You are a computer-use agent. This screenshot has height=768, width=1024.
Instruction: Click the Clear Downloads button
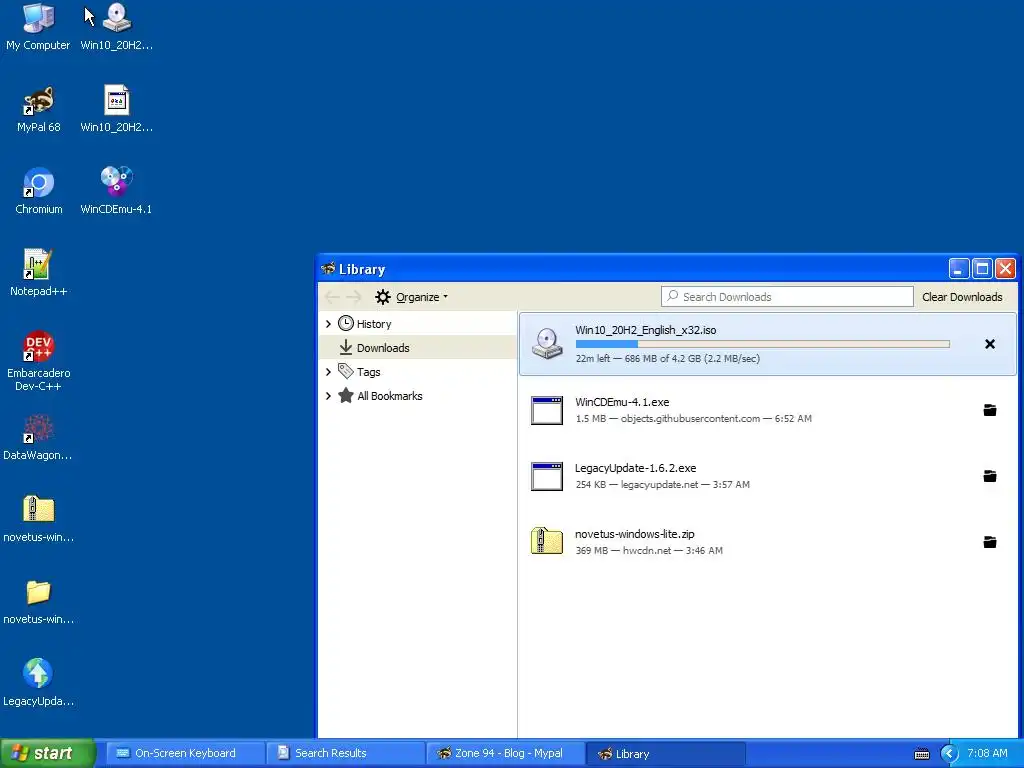pos(962,297)
